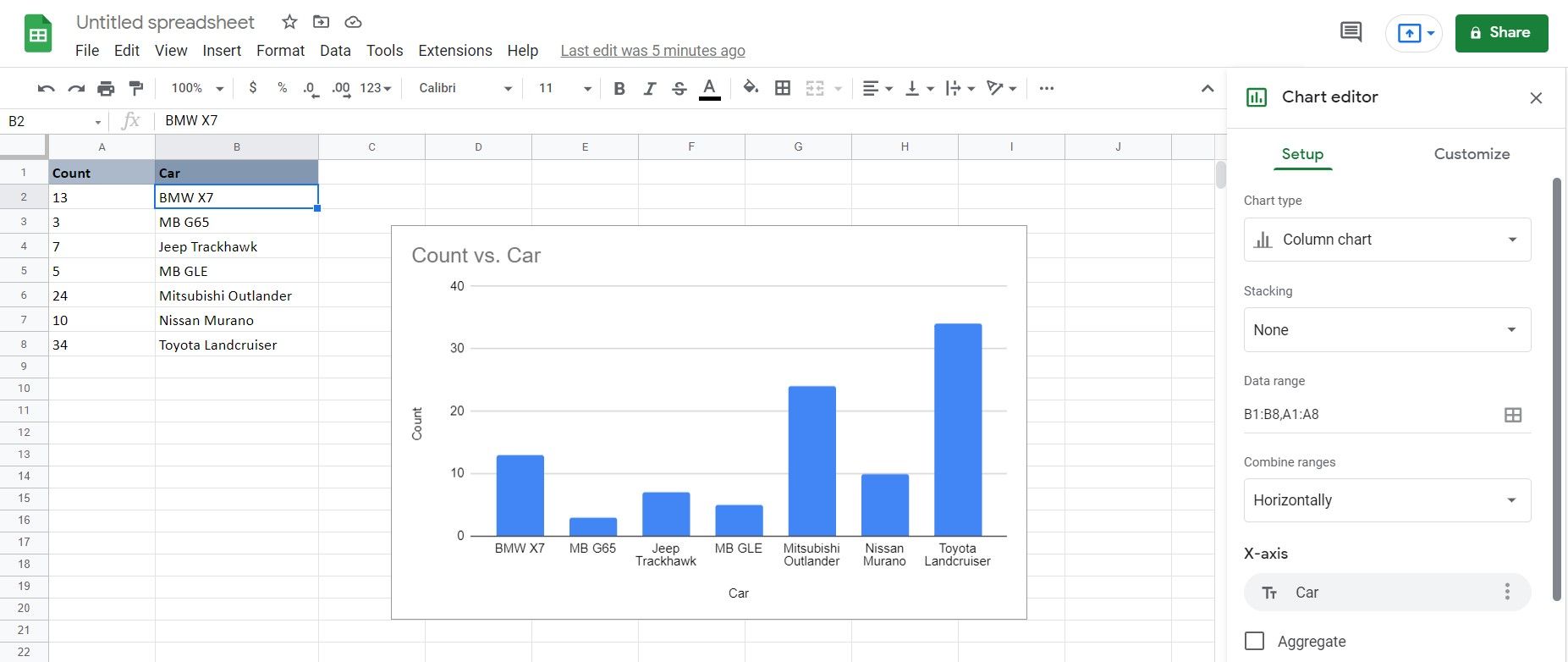
Task: Open the vertical align dropdown
Action: click(919, 88)
